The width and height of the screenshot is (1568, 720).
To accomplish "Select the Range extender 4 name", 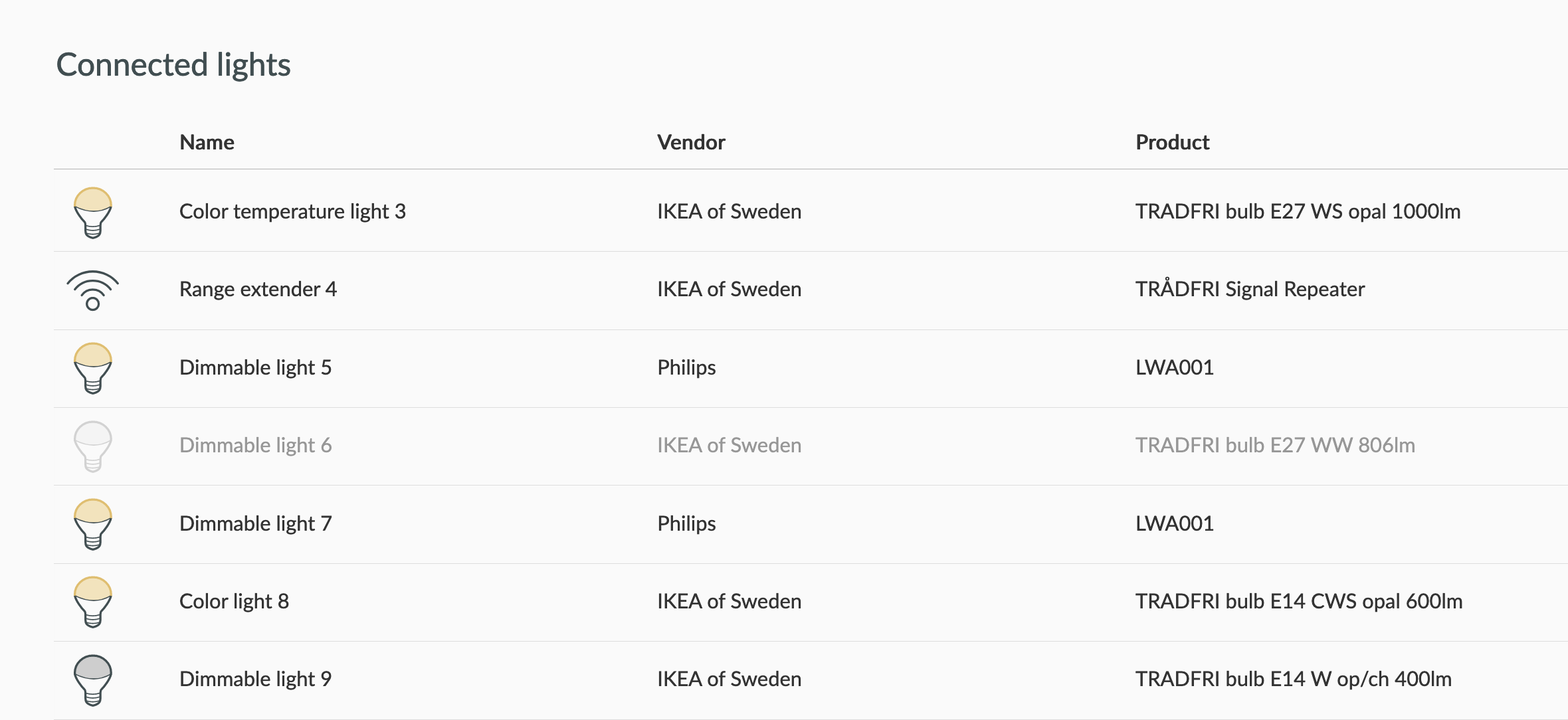I will pyautogui.click(x=258, y=290).
